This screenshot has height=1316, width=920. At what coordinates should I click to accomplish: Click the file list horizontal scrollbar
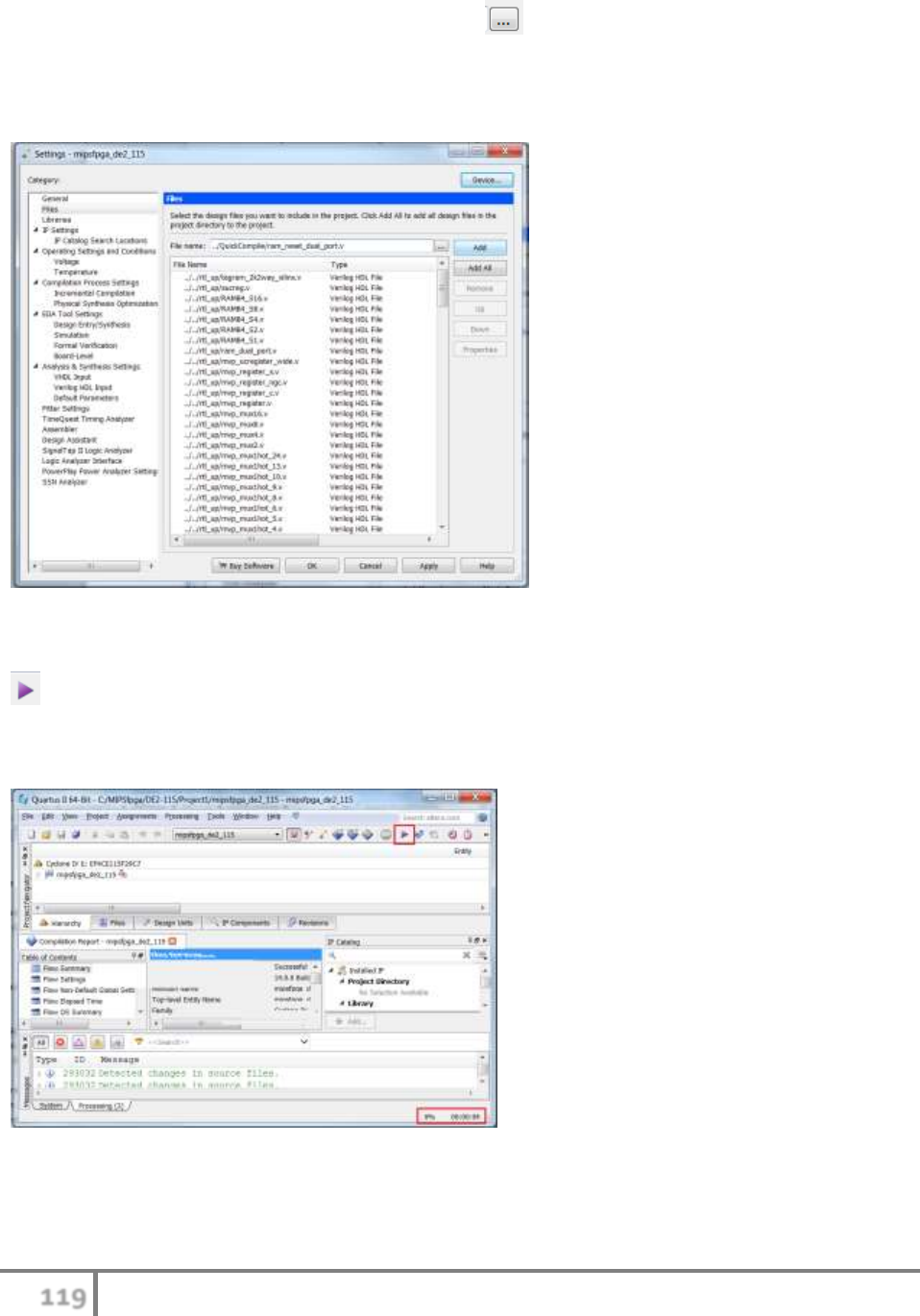tap(304, 540)
